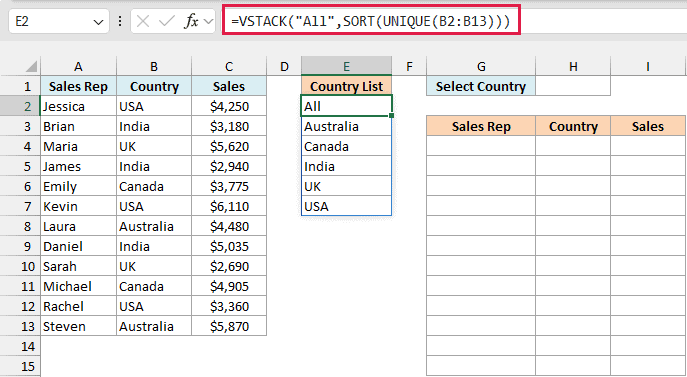Click the $3,360 sales cell
This screenshot has height=377, width=687.
click(229, 306)
